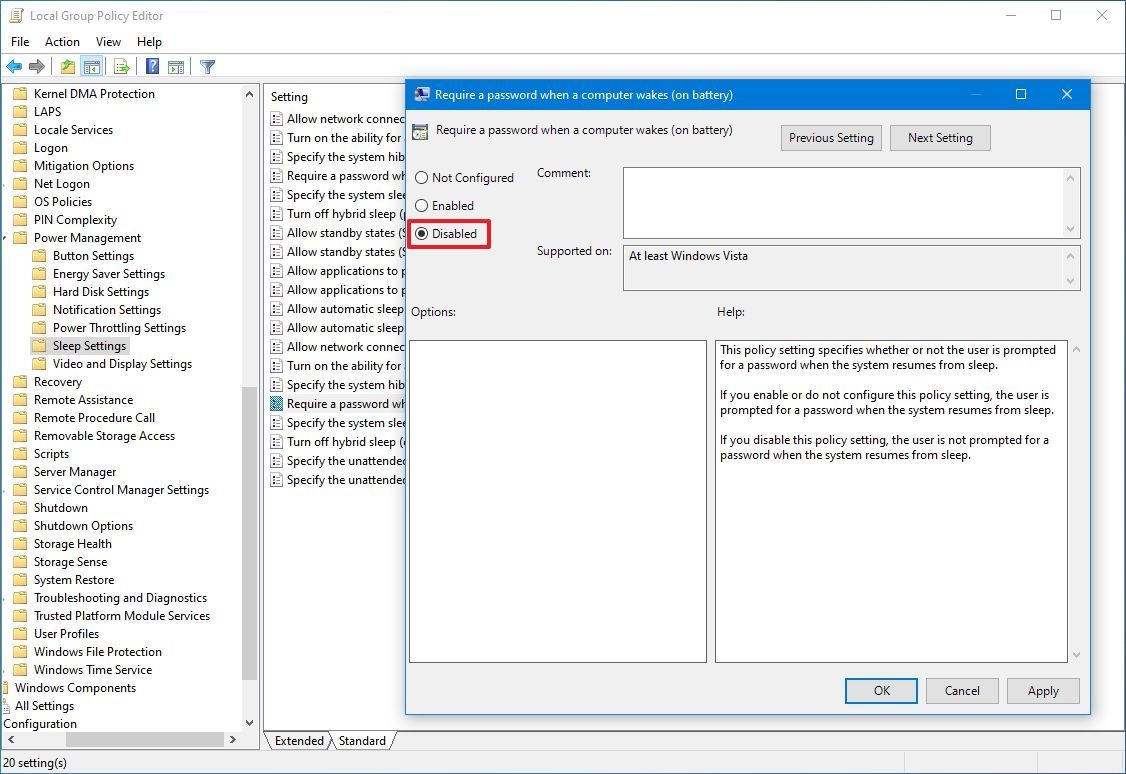Apply the policy change
1126x774 pixels.
coord(1043,690)
